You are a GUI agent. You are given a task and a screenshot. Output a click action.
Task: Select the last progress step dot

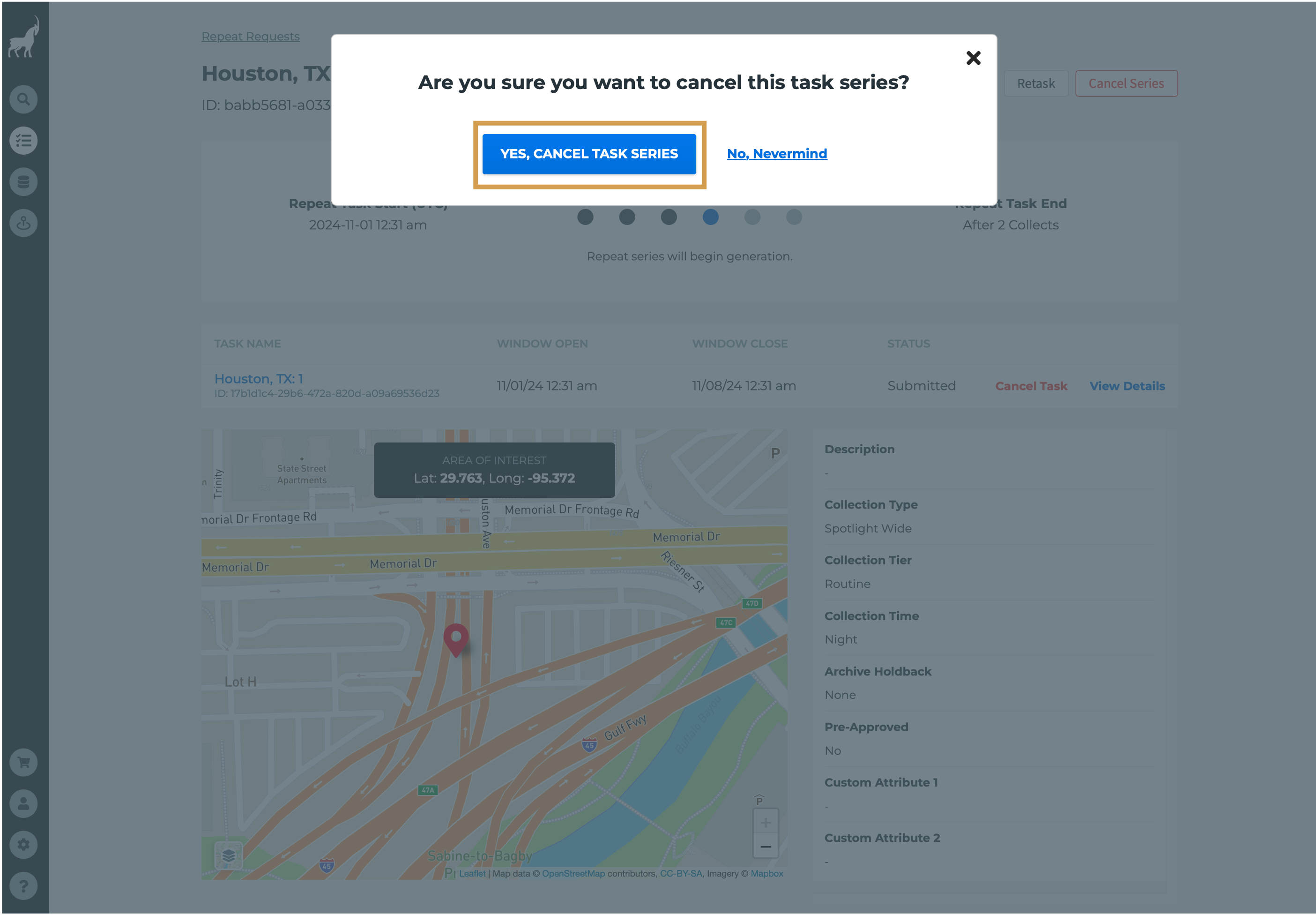pos(794,217)
